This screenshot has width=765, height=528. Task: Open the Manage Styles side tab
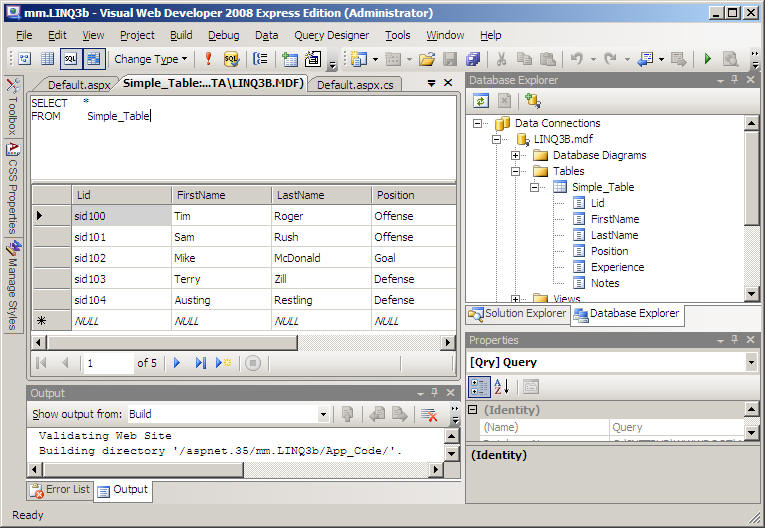(x=13, y=285)
